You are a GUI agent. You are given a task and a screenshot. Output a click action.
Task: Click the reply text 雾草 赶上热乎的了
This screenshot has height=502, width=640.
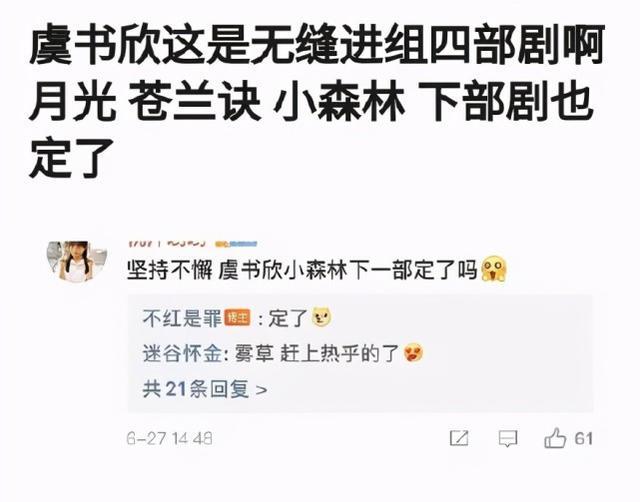pos(317,353)
